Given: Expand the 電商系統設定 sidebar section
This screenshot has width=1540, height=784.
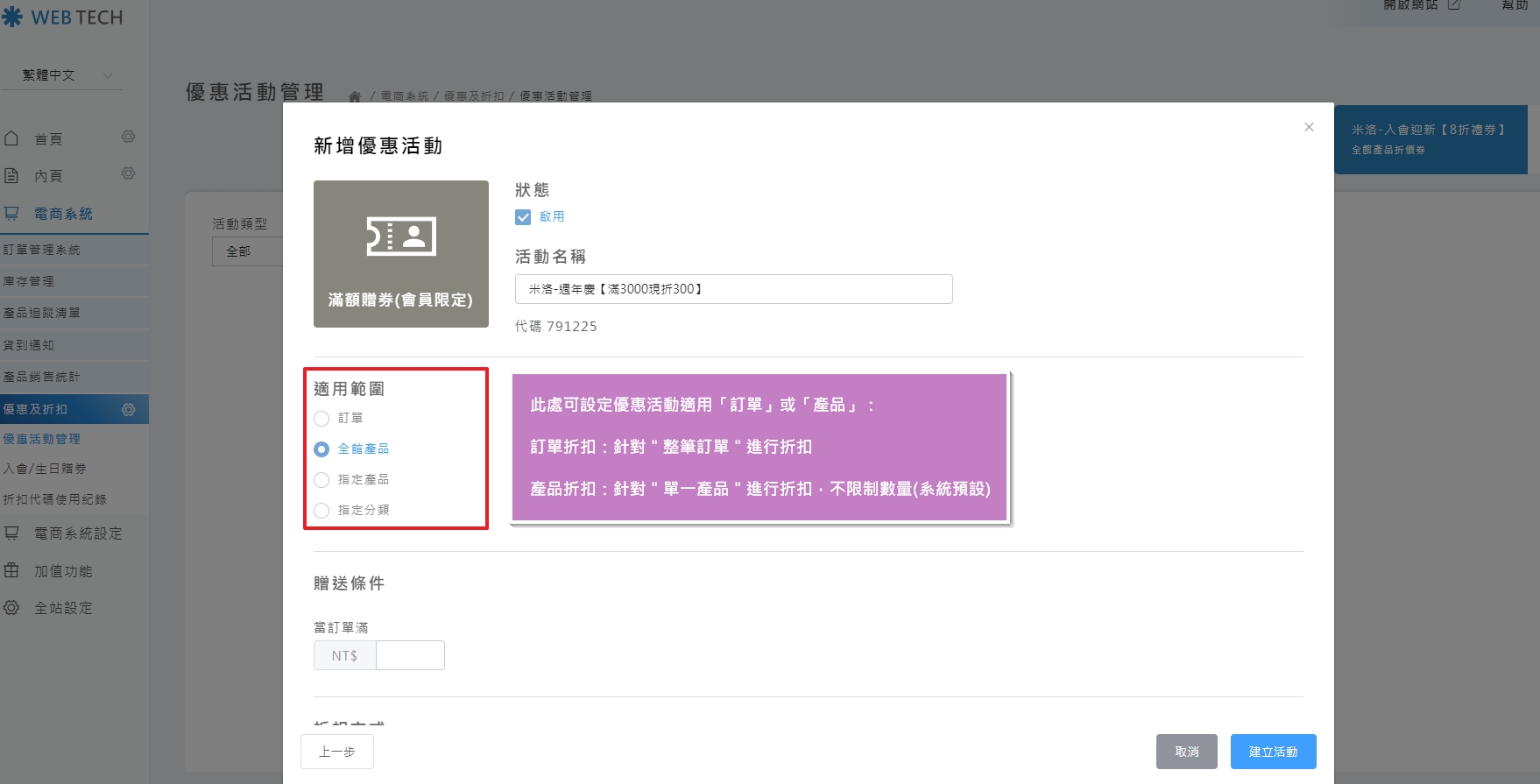Looking at the screenshot, I should click(77, 533).
